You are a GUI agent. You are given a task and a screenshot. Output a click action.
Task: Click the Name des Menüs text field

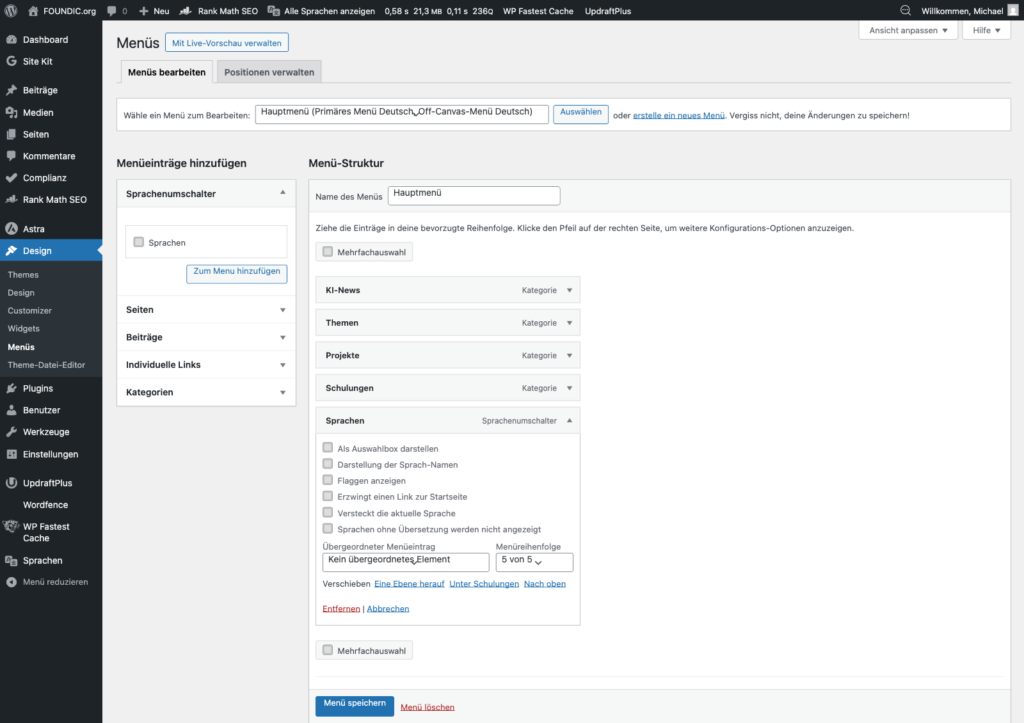pyautogui.click(x=474, y=196)
